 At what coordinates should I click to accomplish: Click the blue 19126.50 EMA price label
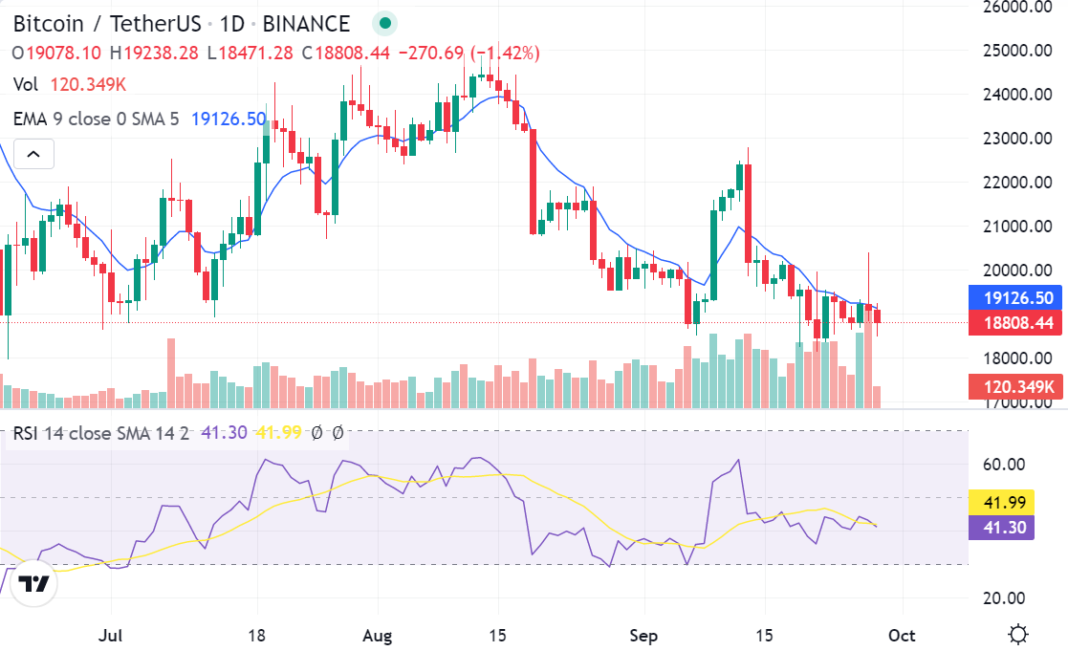coord(1014,298)
